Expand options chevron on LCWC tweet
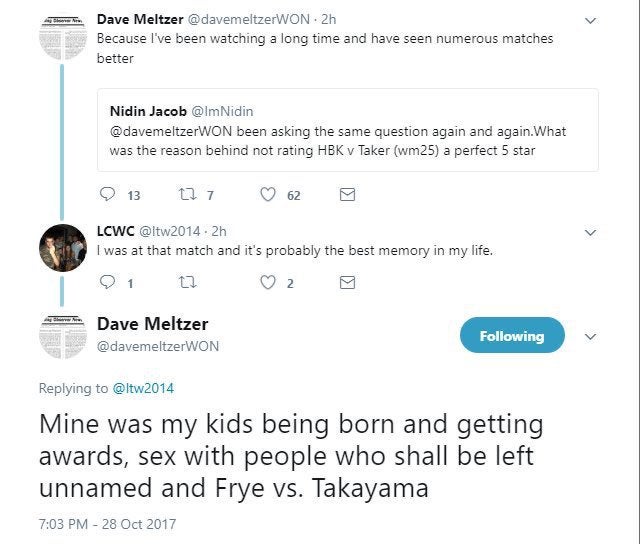Viewport: 640px width, 544px height. [591, 231]
